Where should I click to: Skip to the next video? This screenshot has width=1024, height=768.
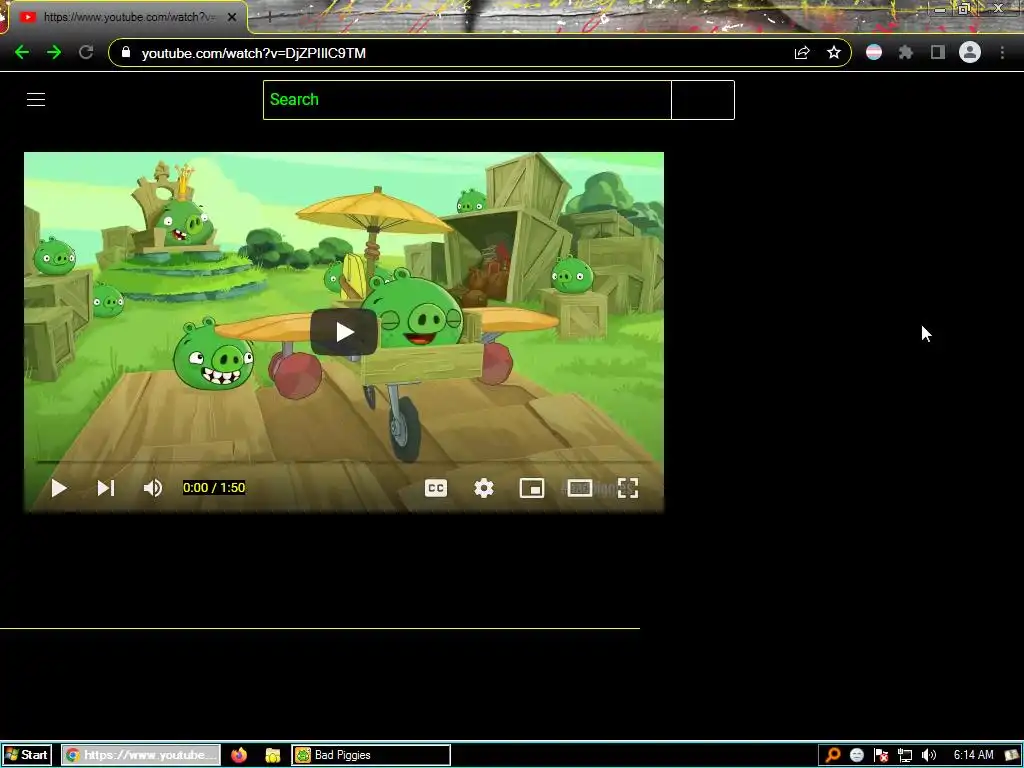(106, 488)
